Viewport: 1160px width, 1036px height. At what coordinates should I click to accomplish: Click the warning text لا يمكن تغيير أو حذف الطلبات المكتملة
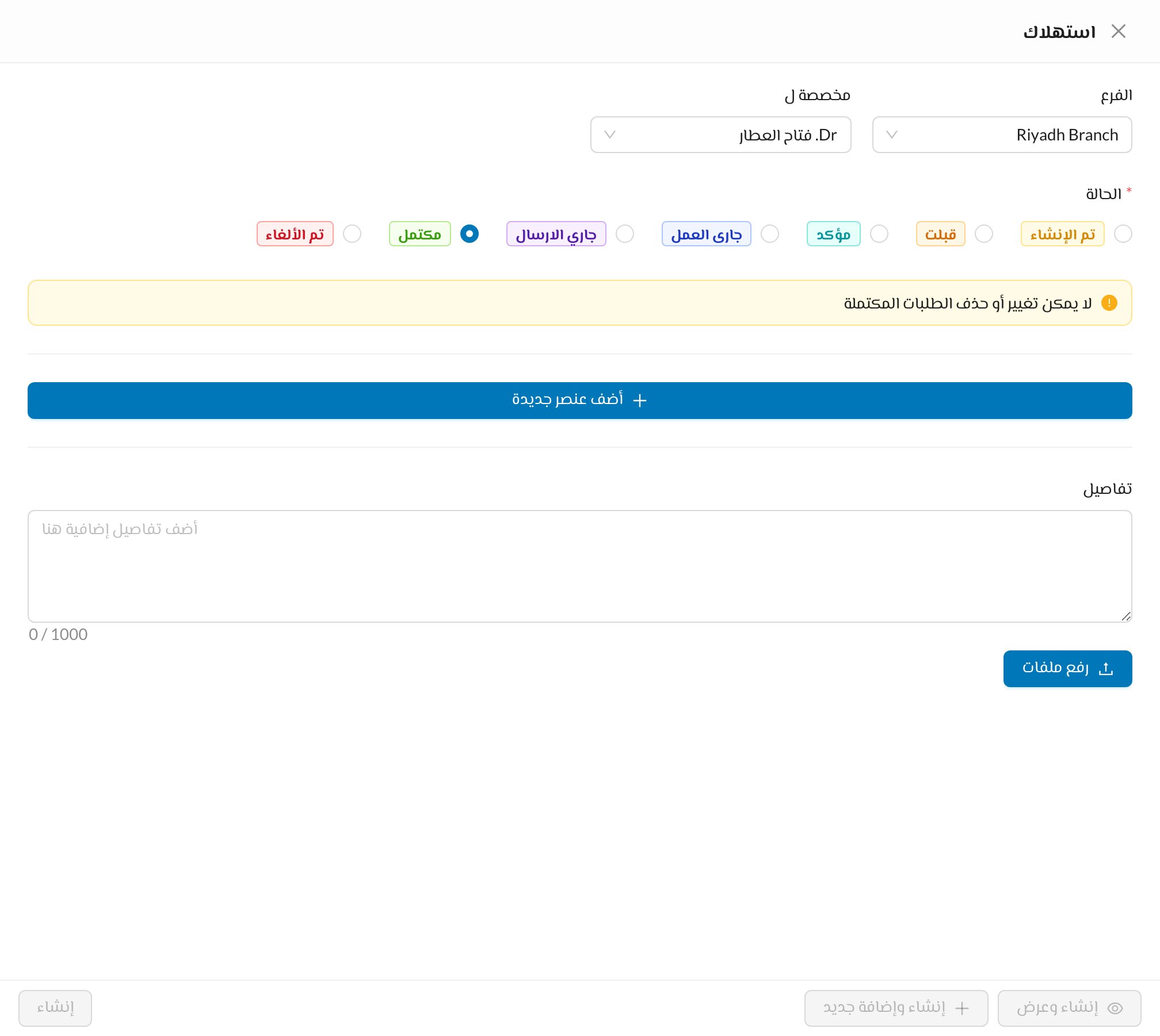[x=968, y=303]
